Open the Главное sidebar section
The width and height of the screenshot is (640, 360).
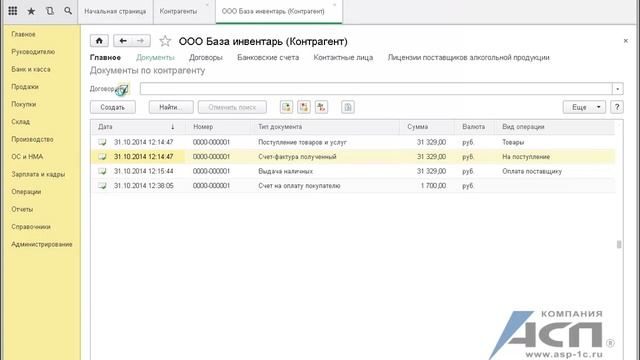click(23, 34)
